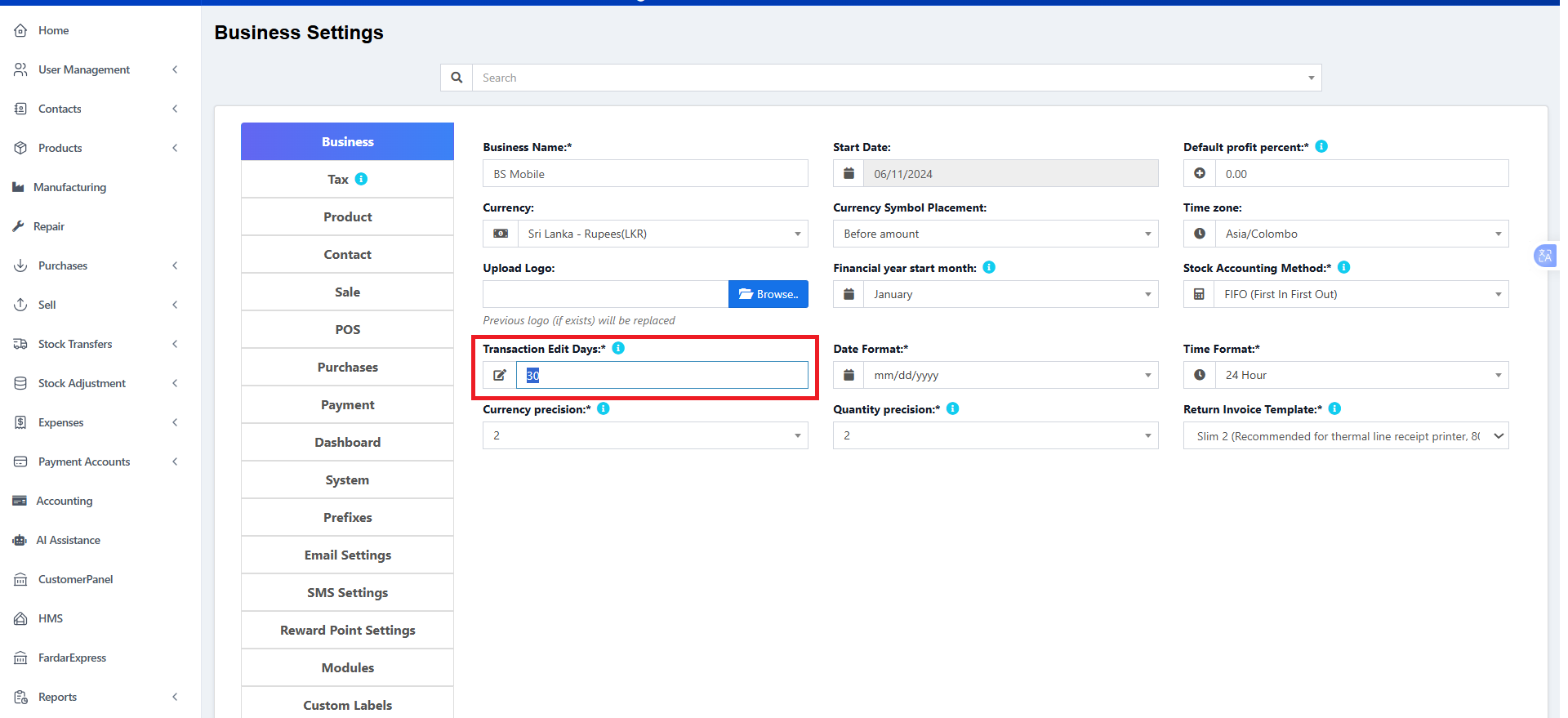Screen dimensions: 1568x718
Task: Click info icon next to Stock Accounting Method
Action: tap(1343, 267)
